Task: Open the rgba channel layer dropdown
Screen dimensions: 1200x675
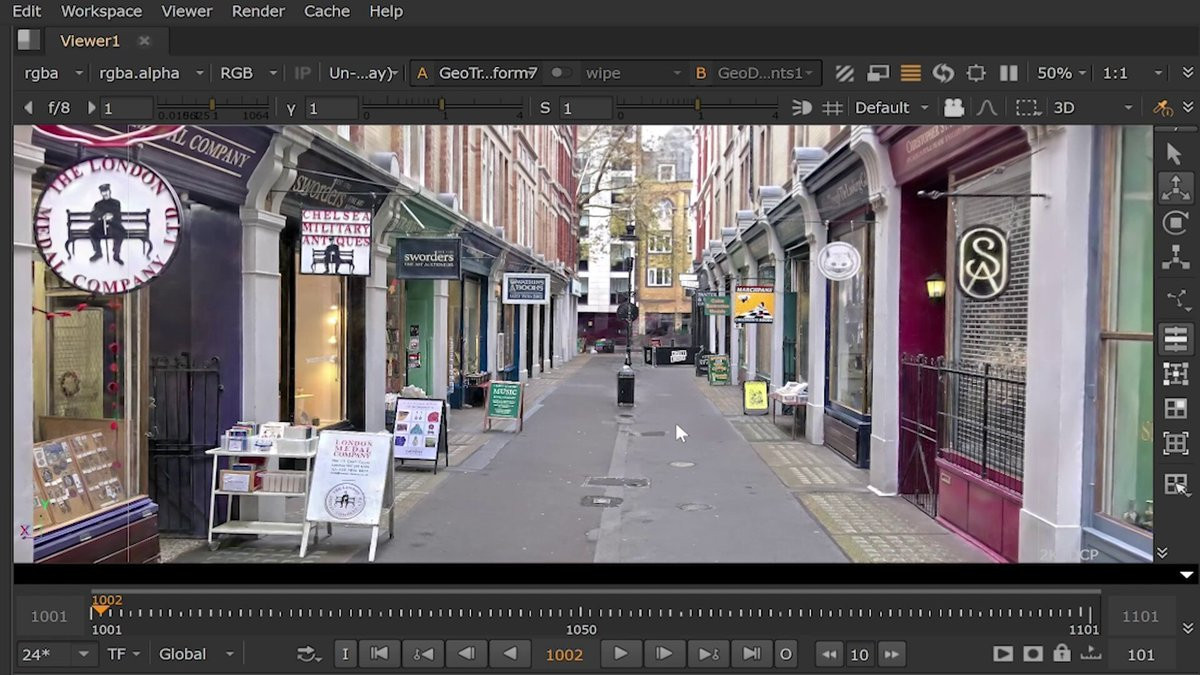Action: [x=50, y=73]
